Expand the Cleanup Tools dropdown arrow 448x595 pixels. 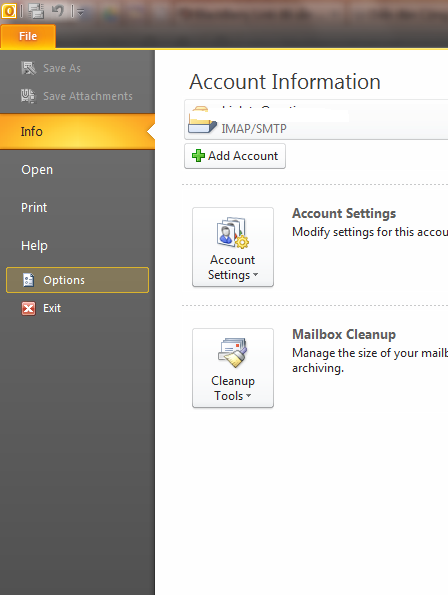pos(248,396)
